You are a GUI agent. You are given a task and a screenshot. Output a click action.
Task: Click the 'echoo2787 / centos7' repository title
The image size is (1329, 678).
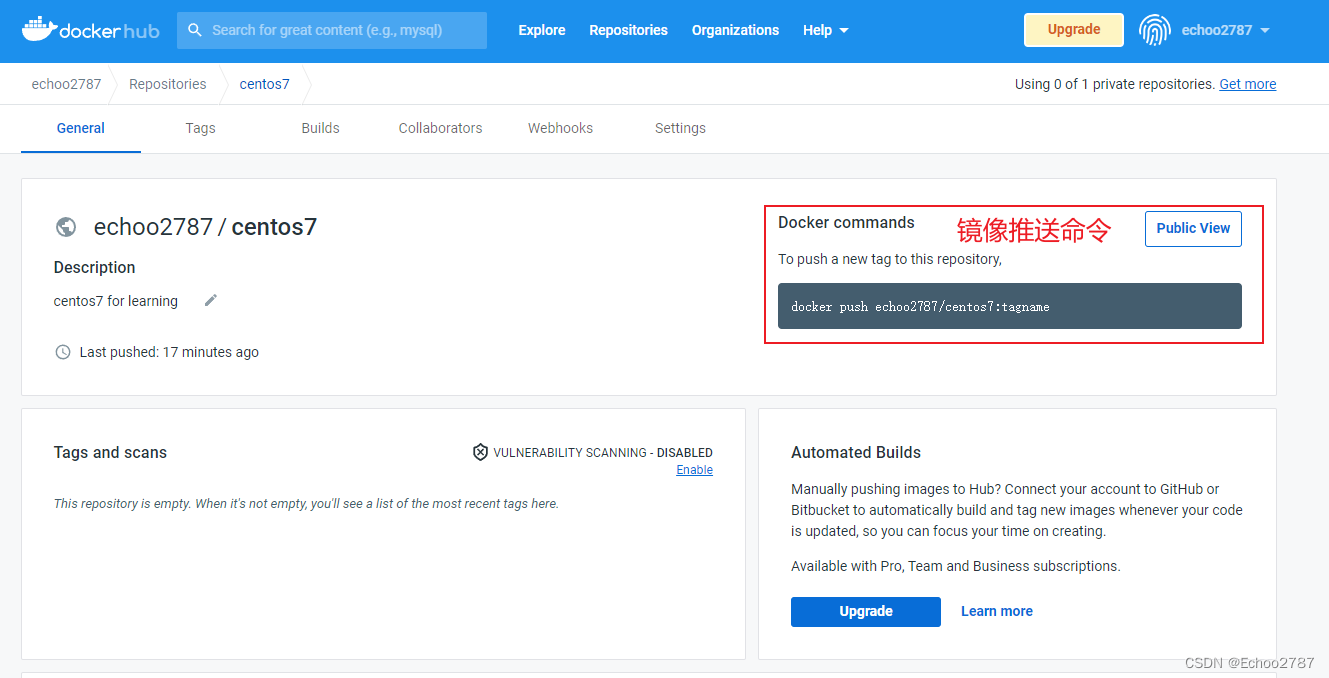pyautogui.click(x=205, y=227)
